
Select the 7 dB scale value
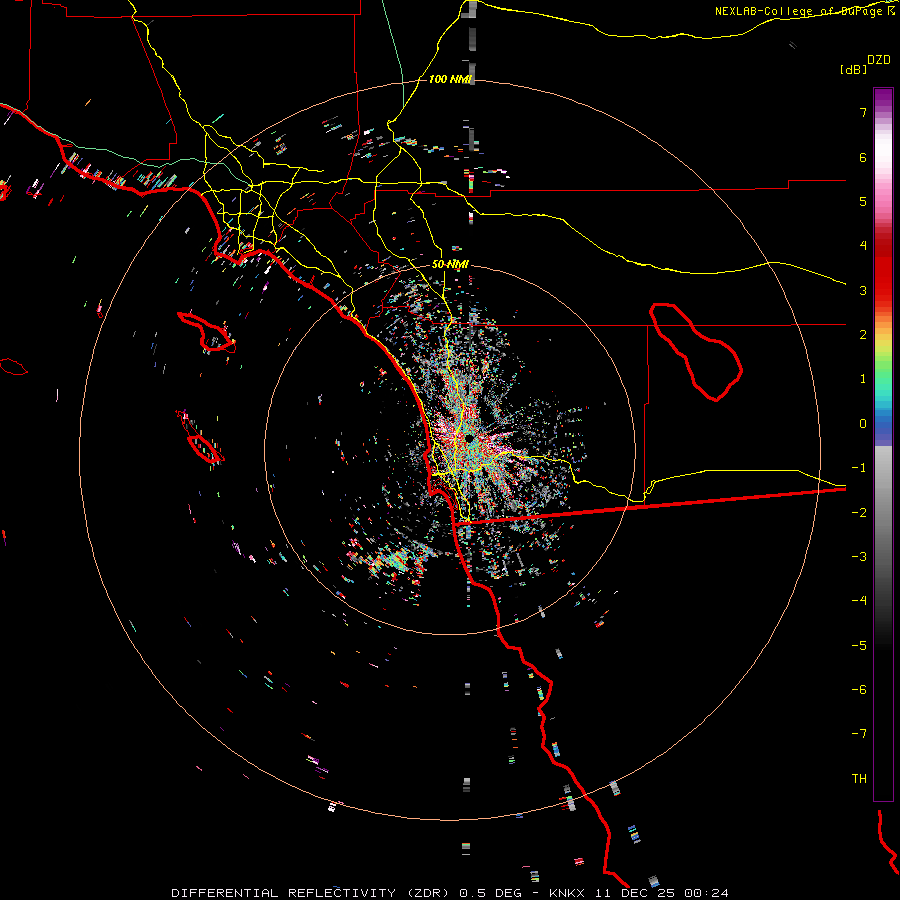(863, 112)
